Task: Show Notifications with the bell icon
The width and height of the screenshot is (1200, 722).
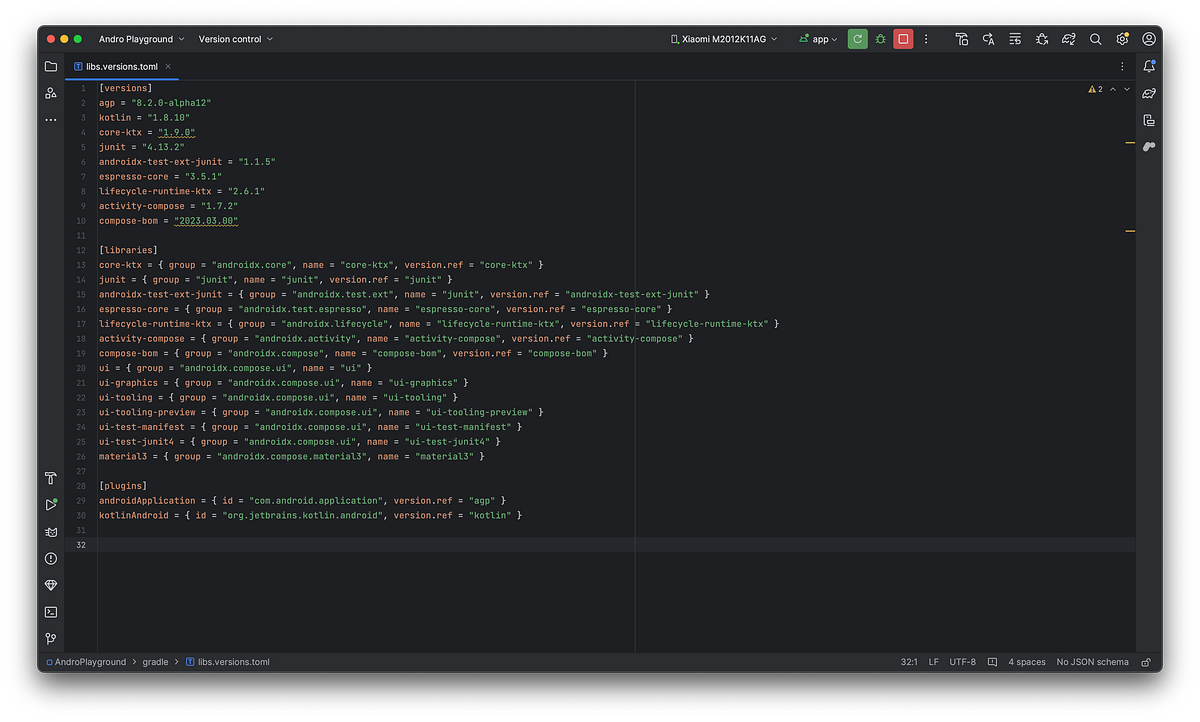Action: tap(1149, 65)
